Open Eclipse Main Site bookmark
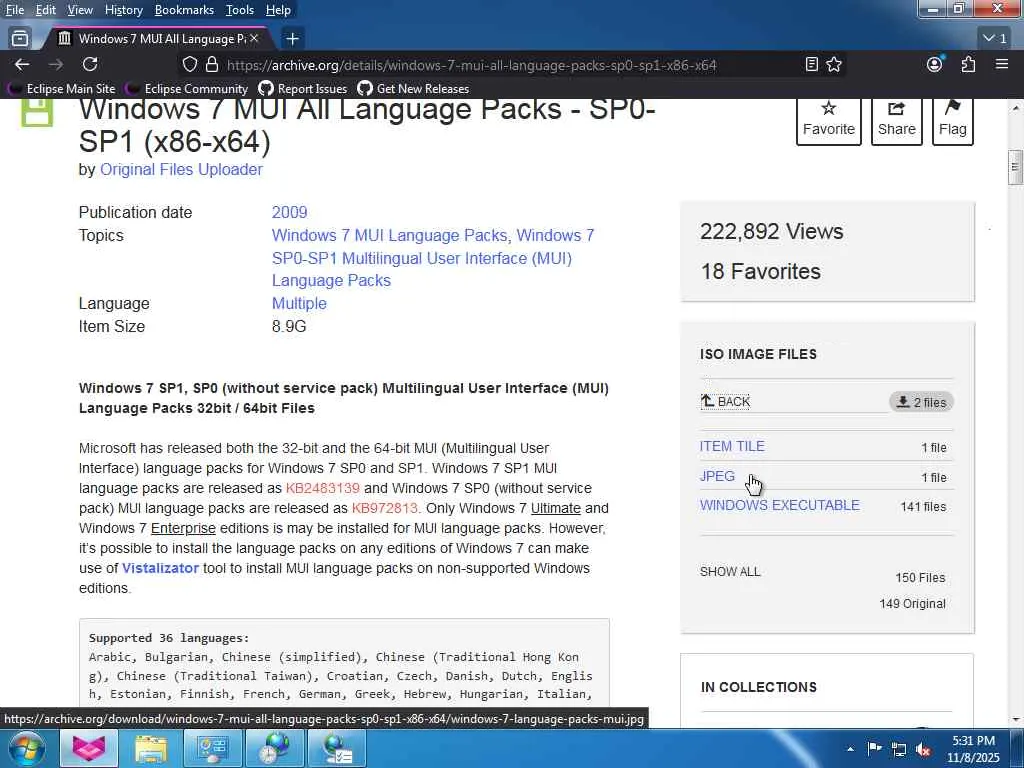 coord(61,88)
